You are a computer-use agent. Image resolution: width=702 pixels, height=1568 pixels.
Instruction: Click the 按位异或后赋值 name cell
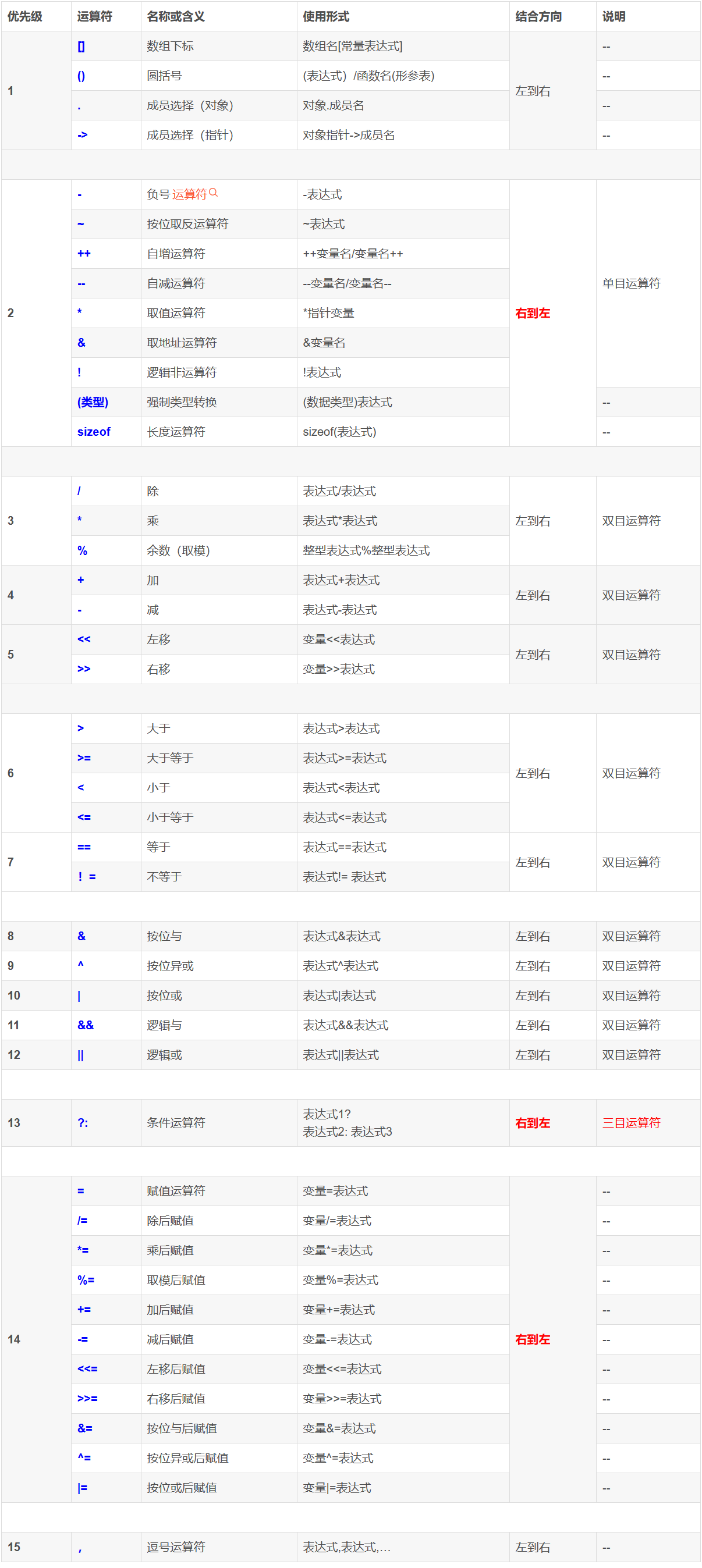tap(219, 1458)
